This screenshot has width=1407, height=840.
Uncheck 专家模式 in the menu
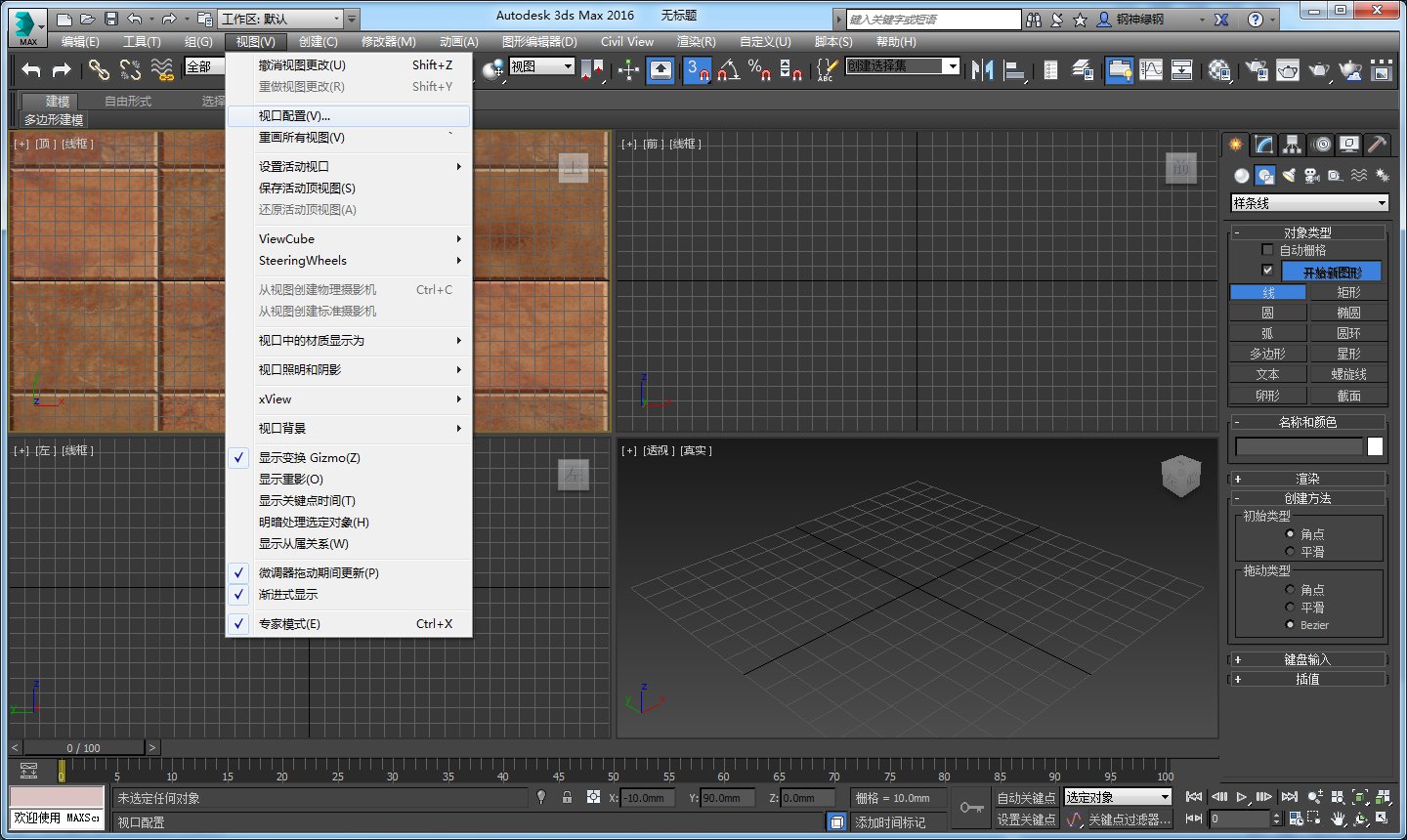pos(289,623)
